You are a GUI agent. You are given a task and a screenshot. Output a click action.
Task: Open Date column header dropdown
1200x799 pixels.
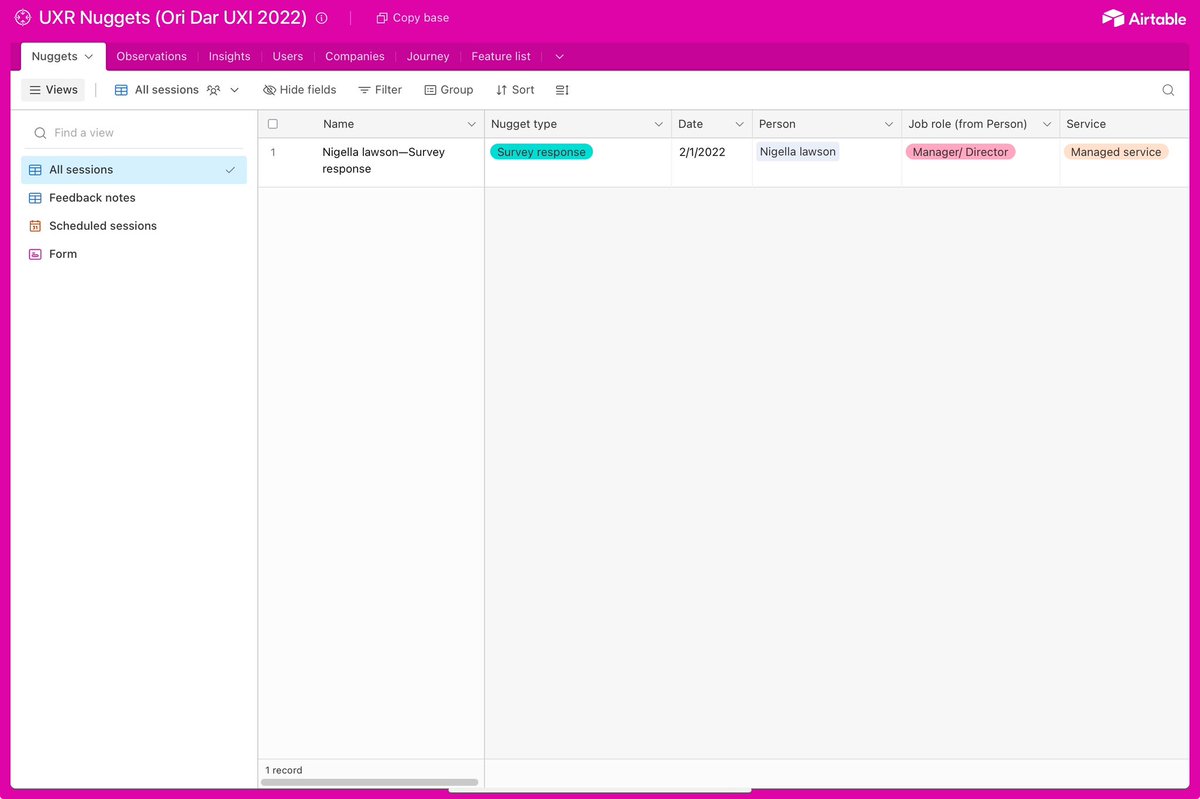tap(739, 124)
